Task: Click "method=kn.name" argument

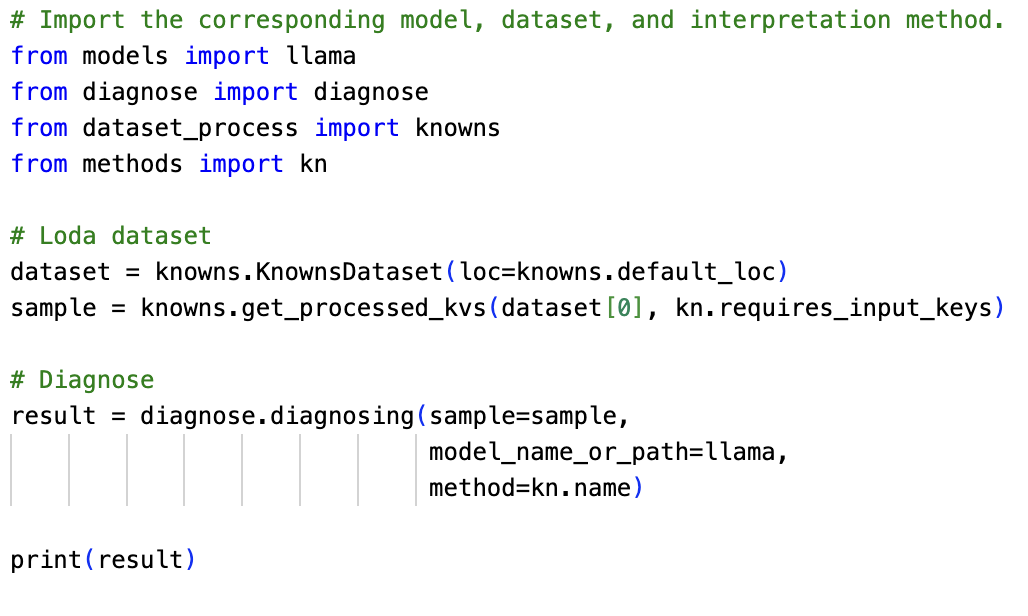Action: 530,488
